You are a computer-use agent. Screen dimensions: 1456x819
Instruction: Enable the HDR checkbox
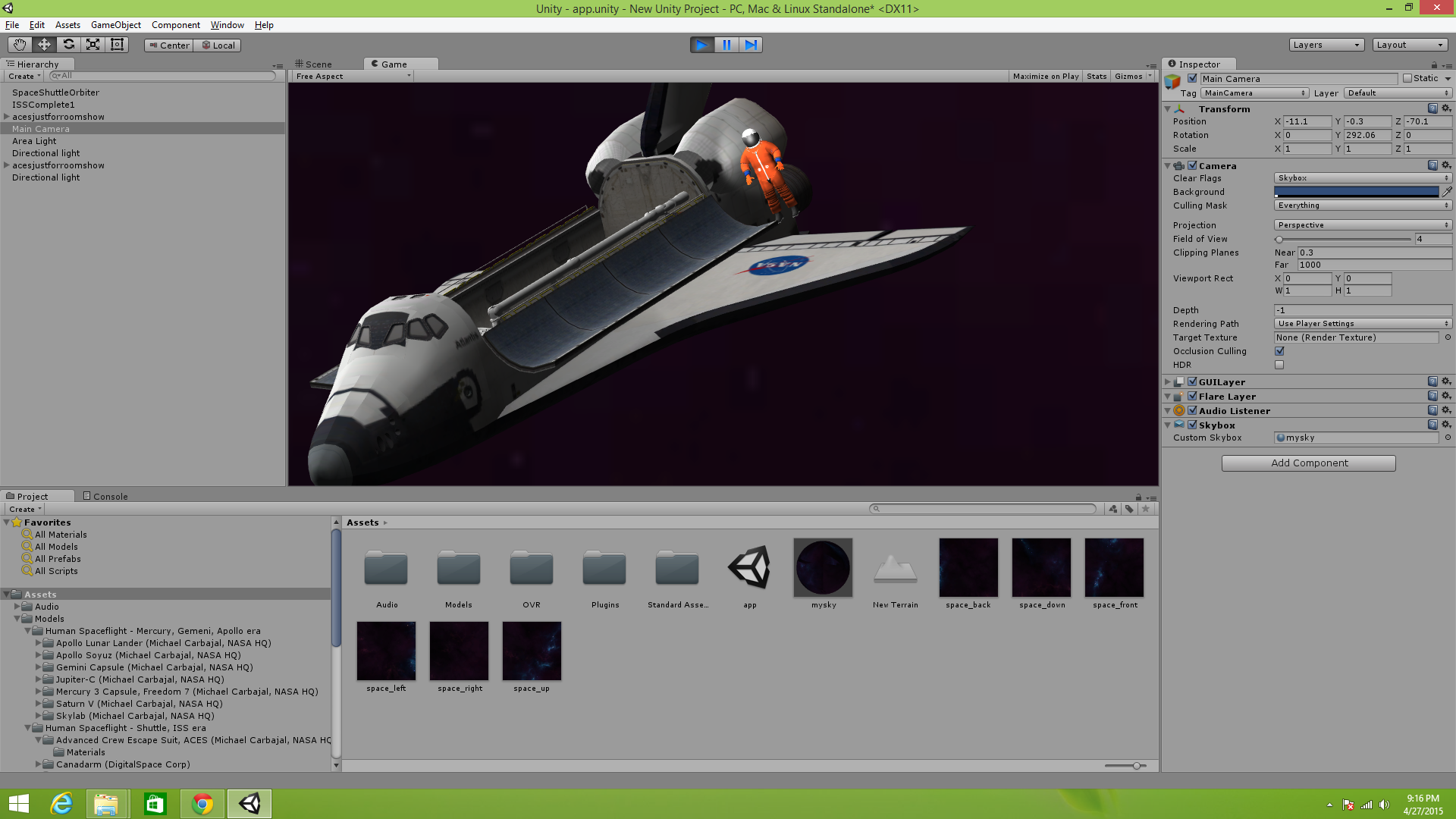point(1279,365)
